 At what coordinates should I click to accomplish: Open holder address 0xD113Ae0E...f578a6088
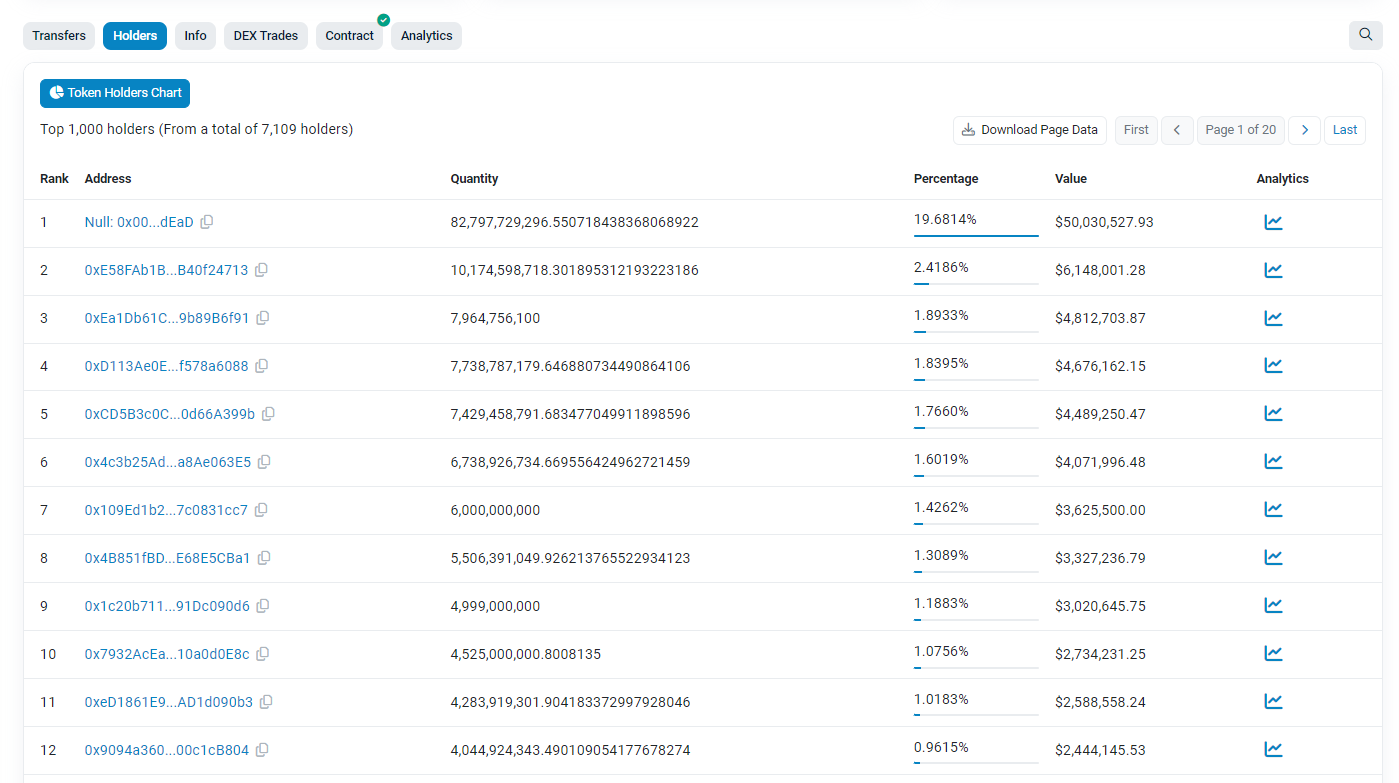point(166,366)
